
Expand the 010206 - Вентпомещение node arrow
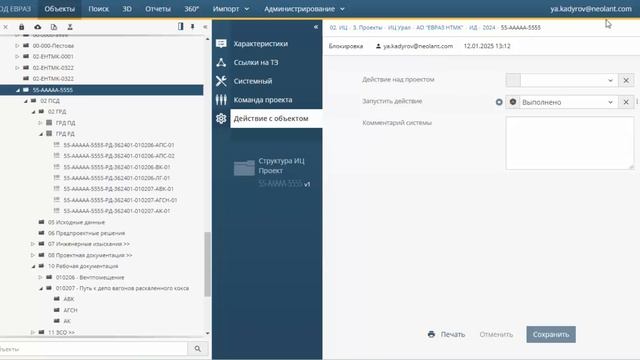[x=40, y=277]
